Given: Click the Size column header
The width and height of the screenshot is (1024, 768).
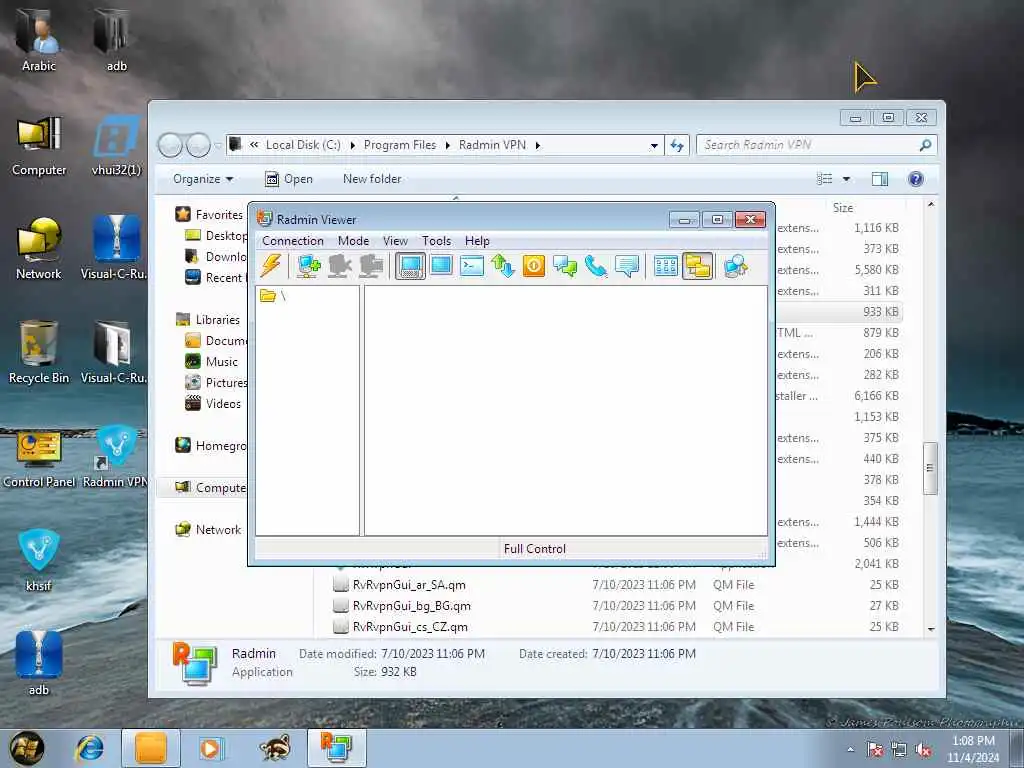Looking at the screenshot, I should (x=842, y=208).
